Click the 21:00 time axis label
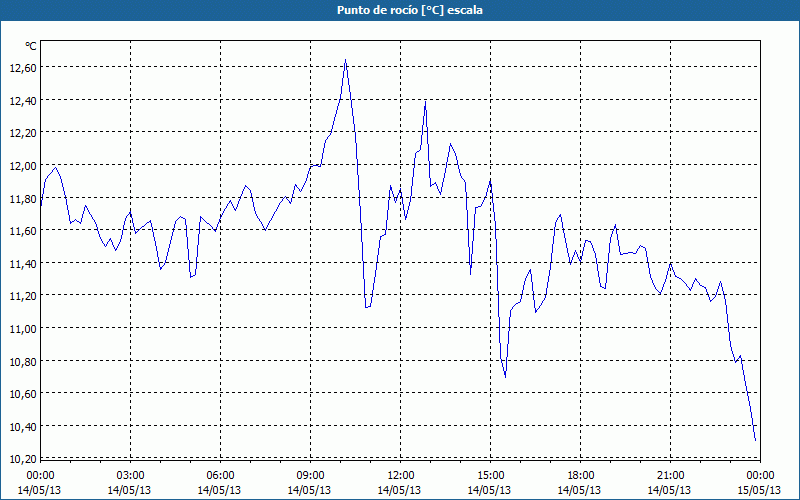This screenshot has width=800, height=500. 670,476
